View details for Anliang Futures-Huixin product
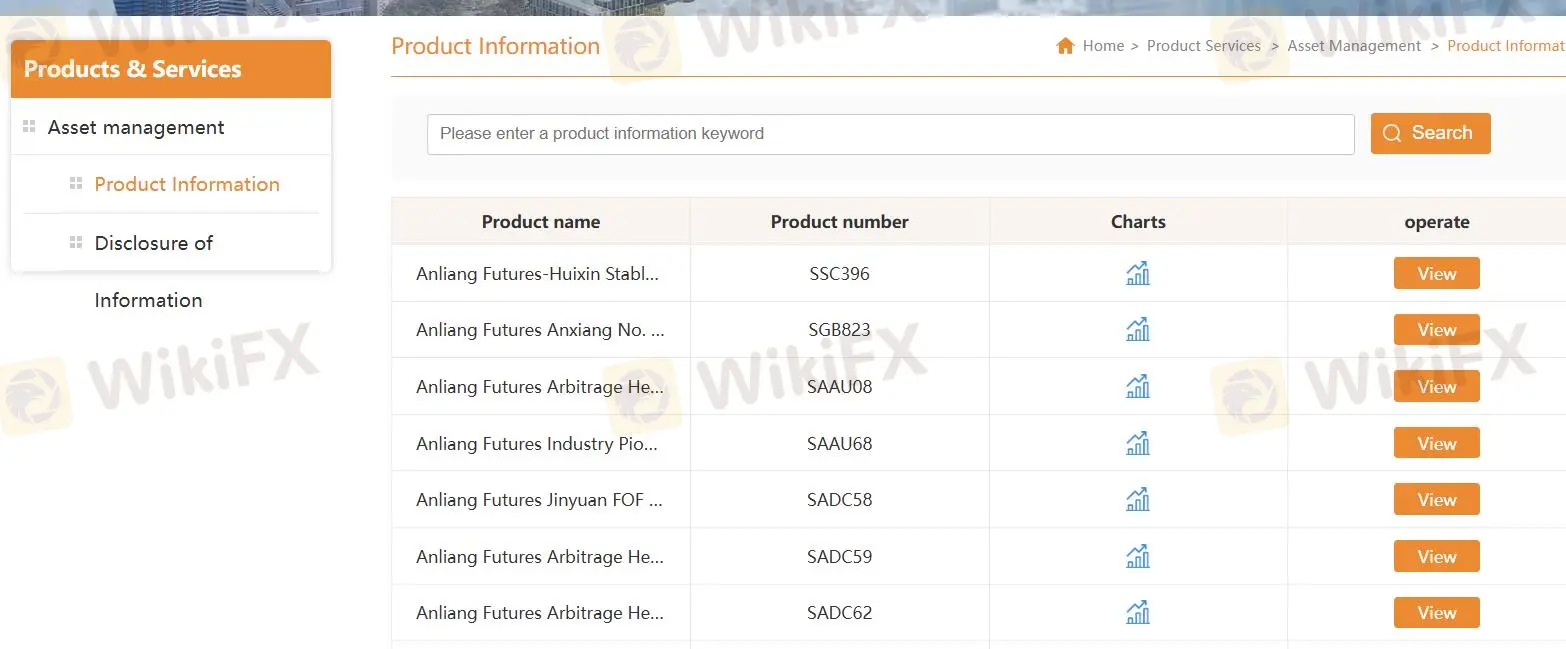Screen dimensions: 1566x649 pos(1436,273)
